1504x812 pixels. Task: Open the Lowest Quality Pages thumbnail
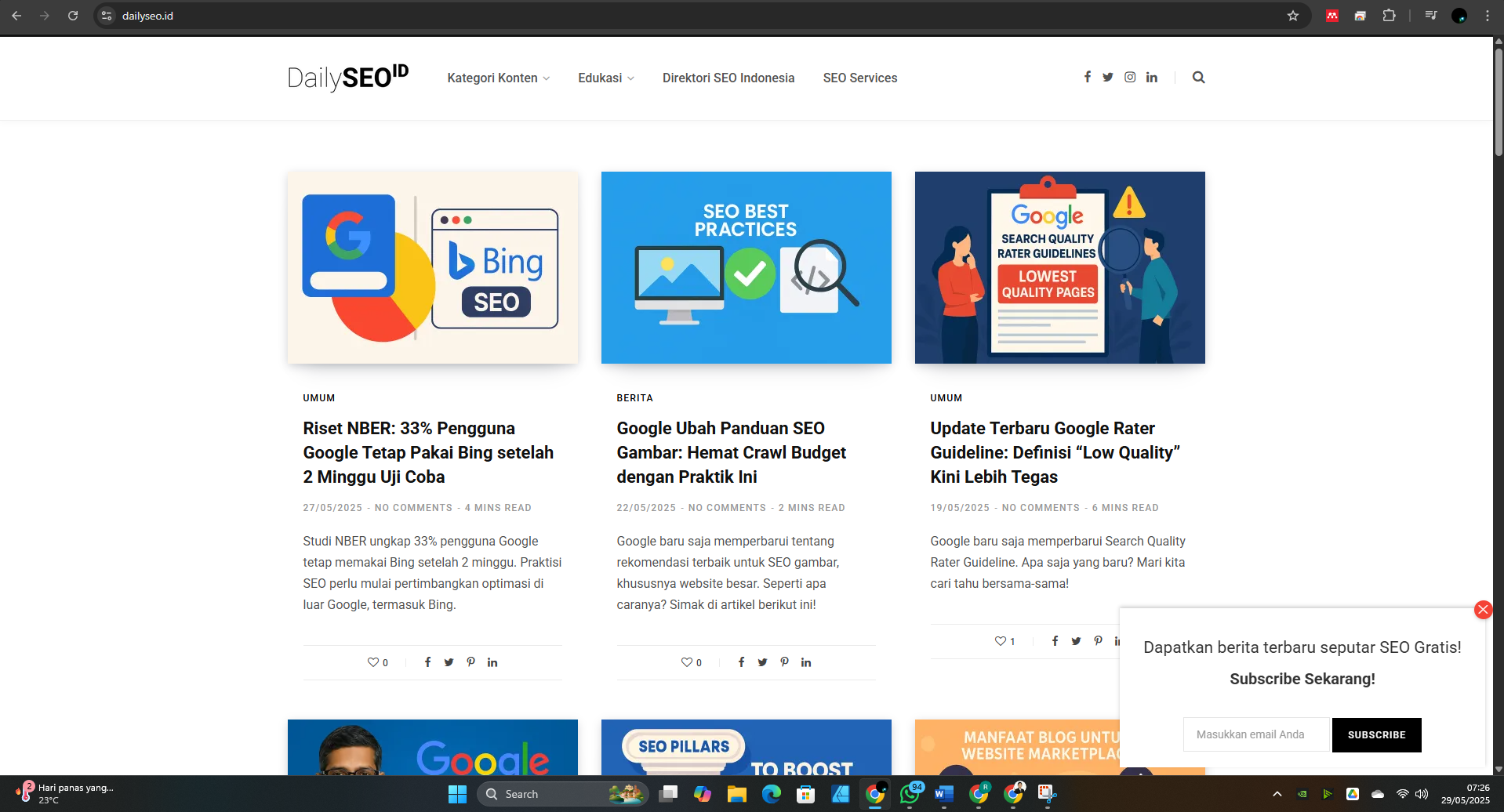(x=1060, y=267)
